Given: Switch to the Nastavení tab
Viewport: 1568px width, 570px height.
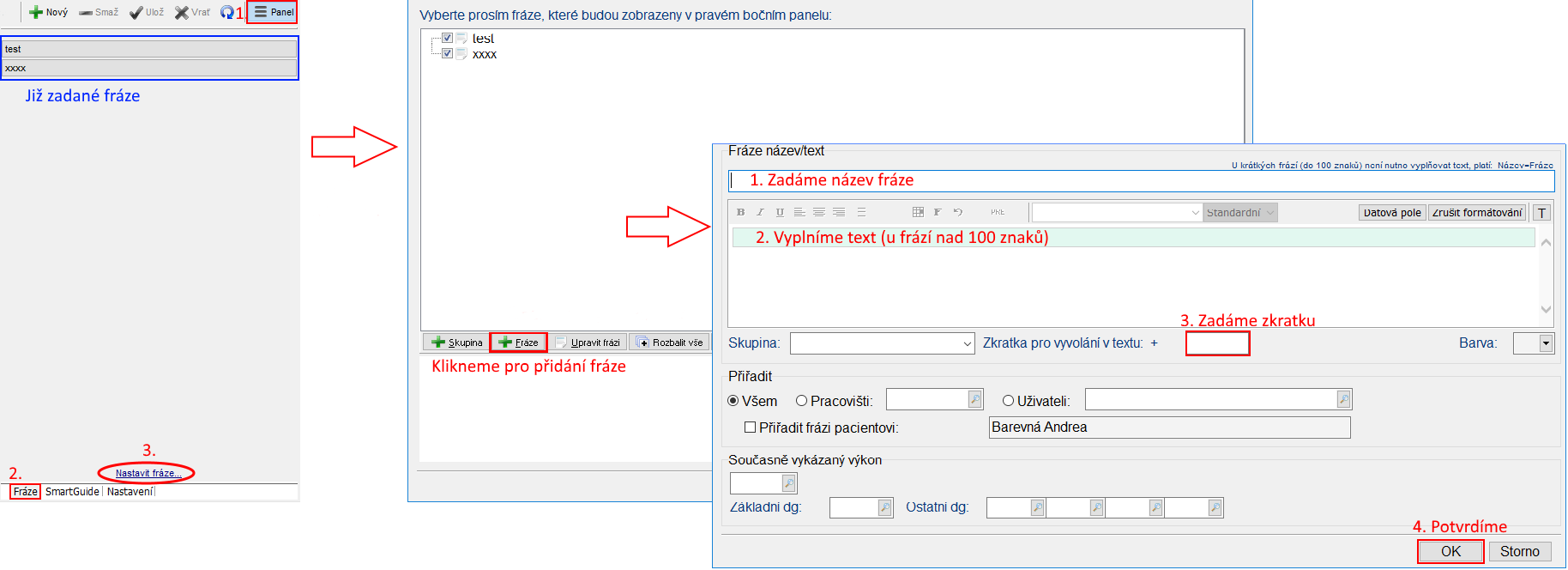Looking at the screenshot, I should pos(130,492).
